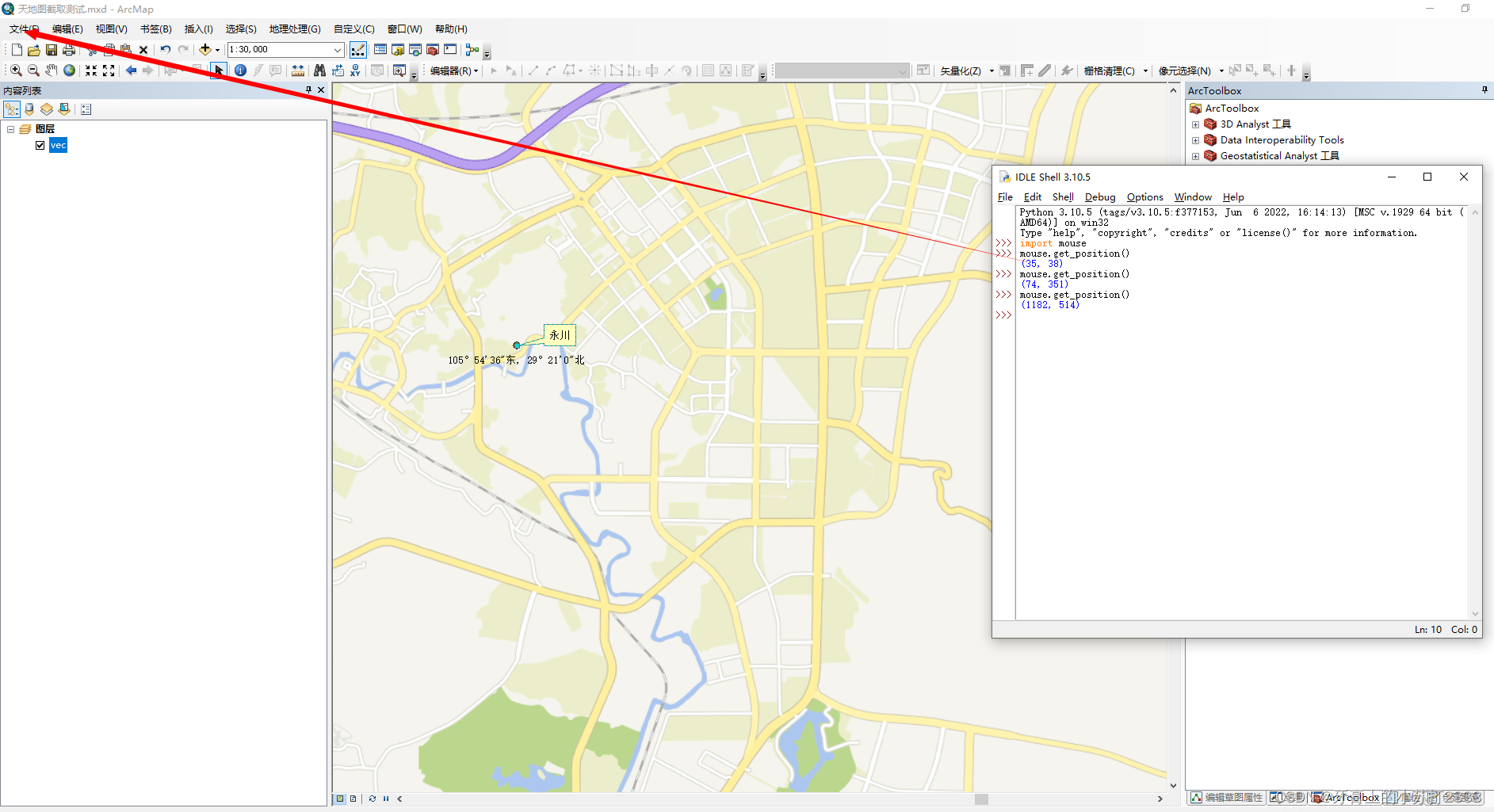Select the vec layer name
The height and width of the screenshot is (812, 1494).
point(58,145)
